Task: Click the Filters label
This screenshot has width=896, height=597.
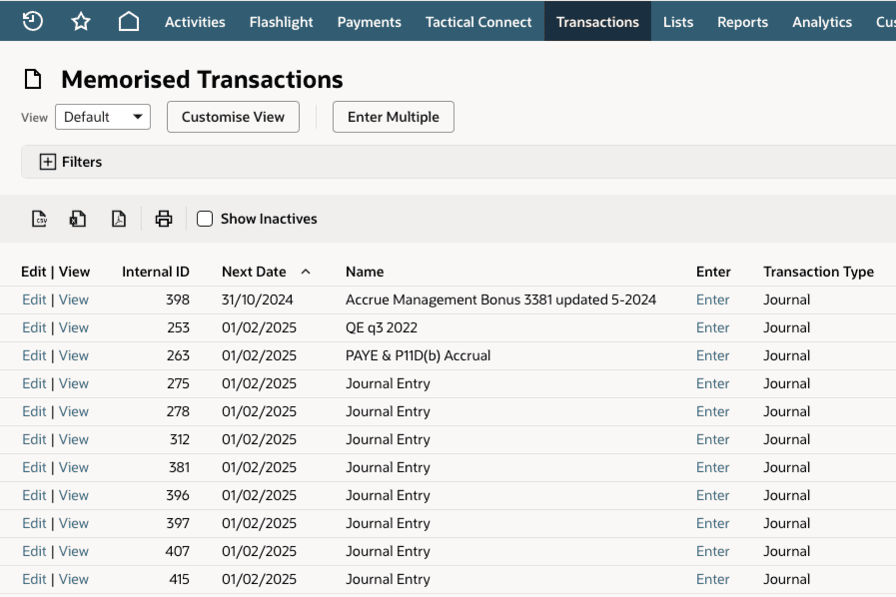Action: click(x=82, y=162)
